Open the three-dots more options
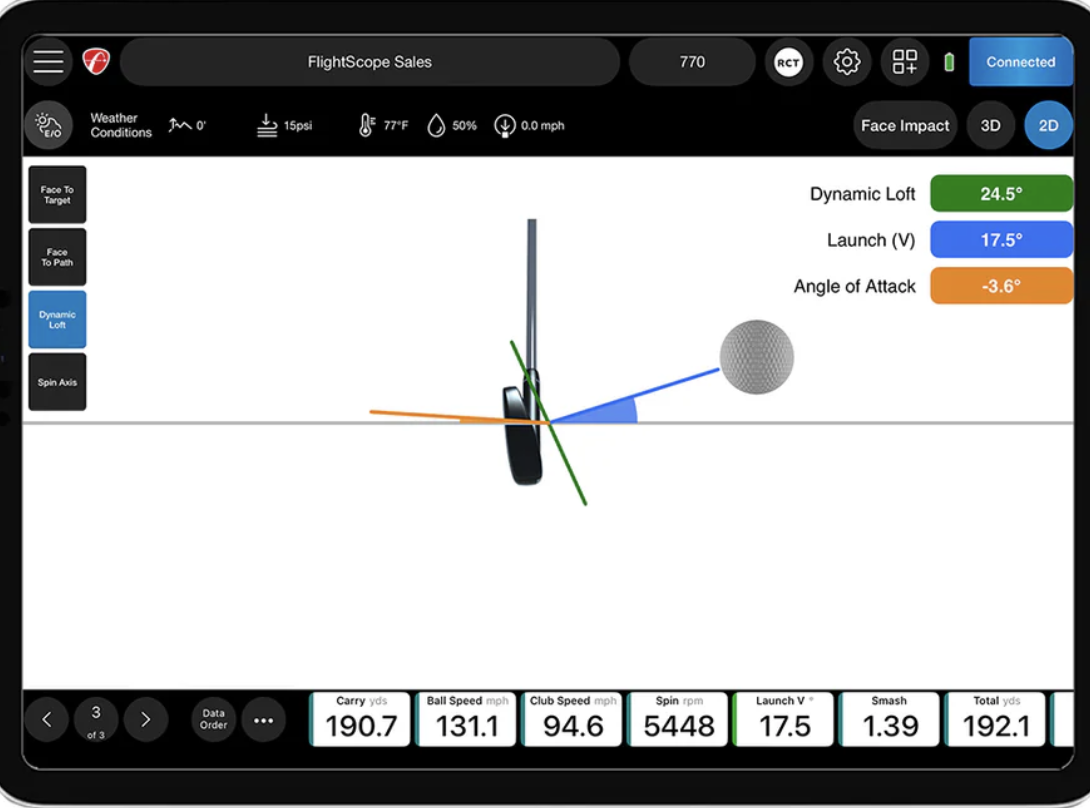This screenshot has width=1090, height=808. click(264, 719)
